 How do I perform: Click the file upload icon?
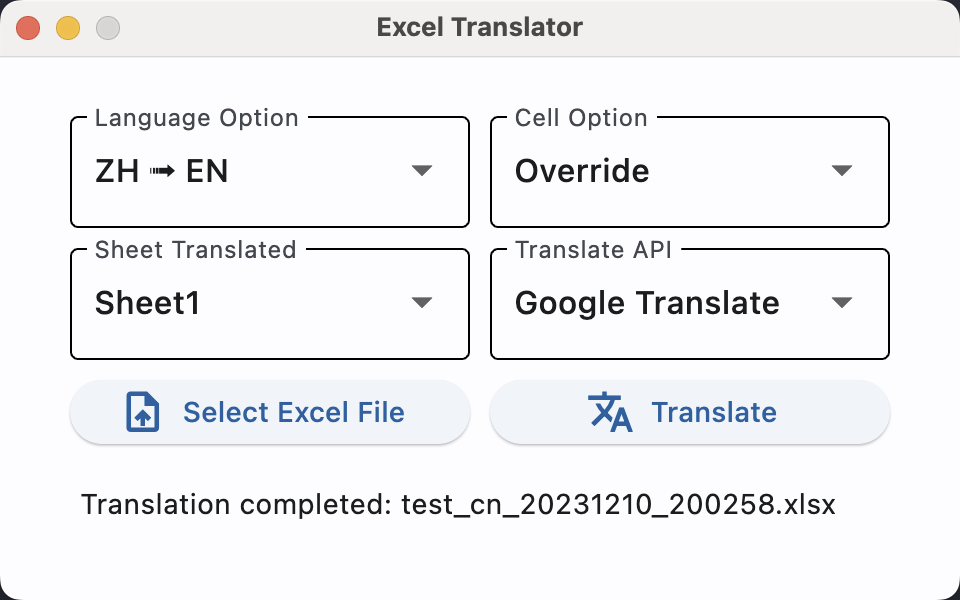click(143, 412)
